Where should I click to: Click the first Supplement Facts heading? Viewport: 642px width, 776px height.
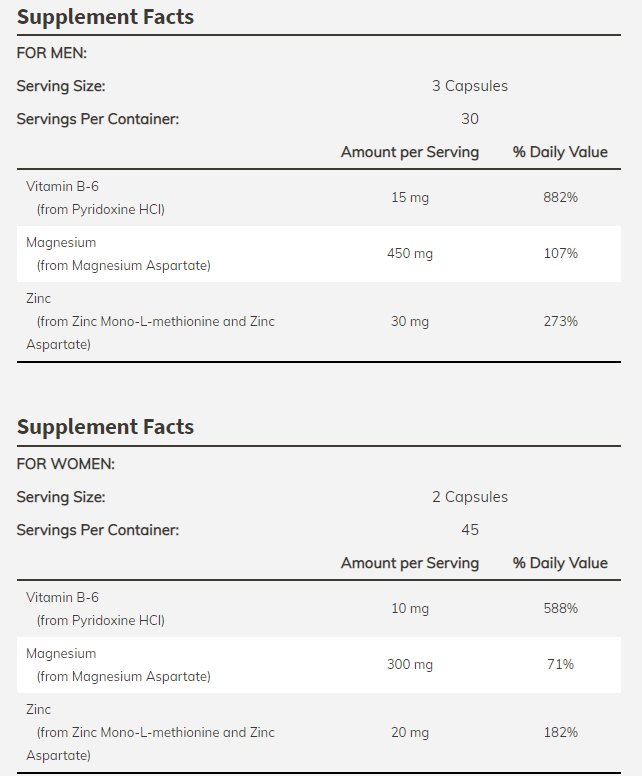pyautogui.click(x=105, y=17)
